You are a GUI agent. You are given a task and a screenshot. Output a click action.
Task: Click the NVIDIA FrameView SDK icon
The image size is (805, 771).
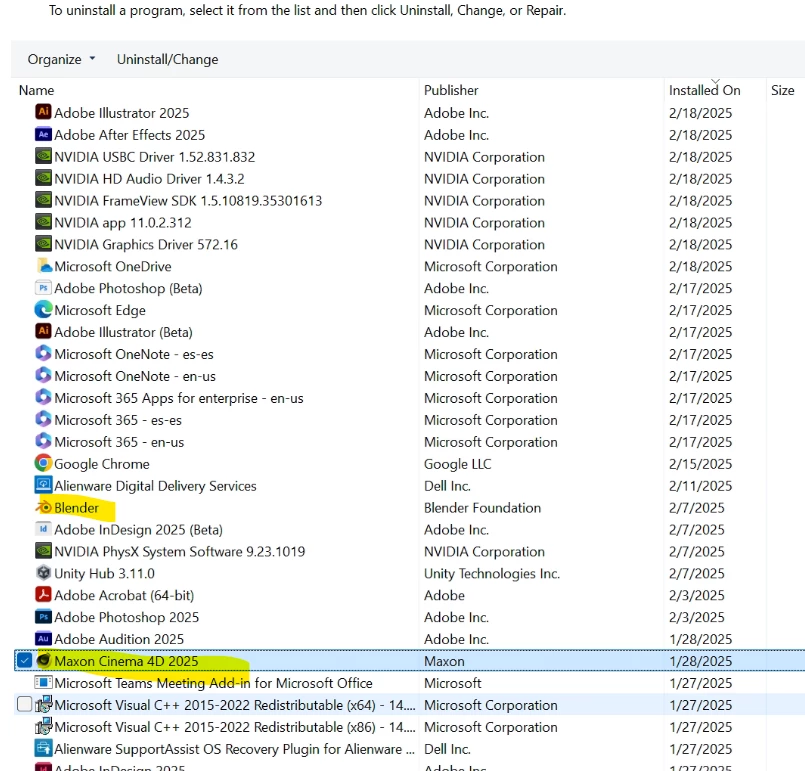pos(43,200)
